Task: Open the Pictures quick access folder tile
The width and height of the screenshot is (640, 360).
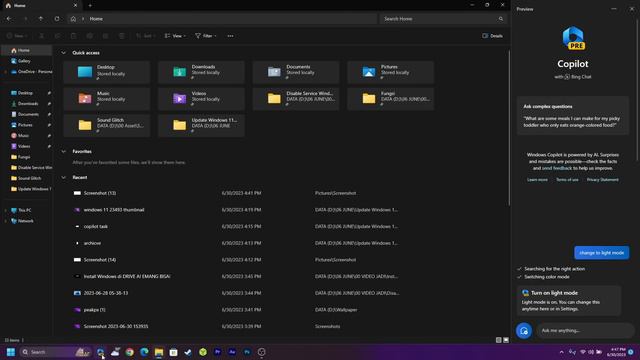Action: (391, 72)
